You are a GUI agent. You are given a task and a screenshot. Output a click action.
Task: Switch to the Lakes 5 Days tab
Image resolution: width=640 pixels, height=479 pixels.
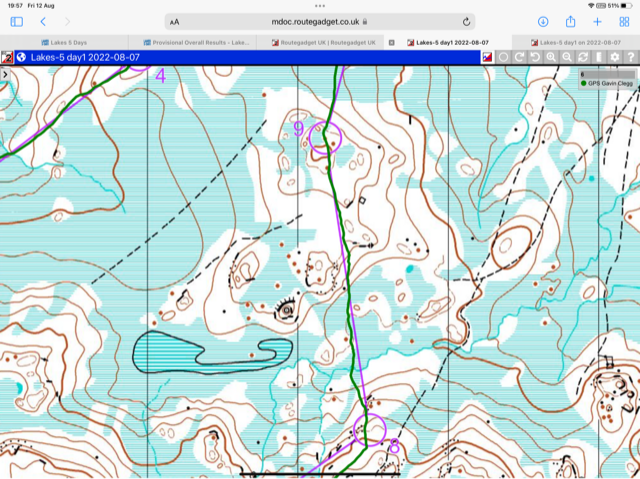pyautogui.click(x=68, y=43)
